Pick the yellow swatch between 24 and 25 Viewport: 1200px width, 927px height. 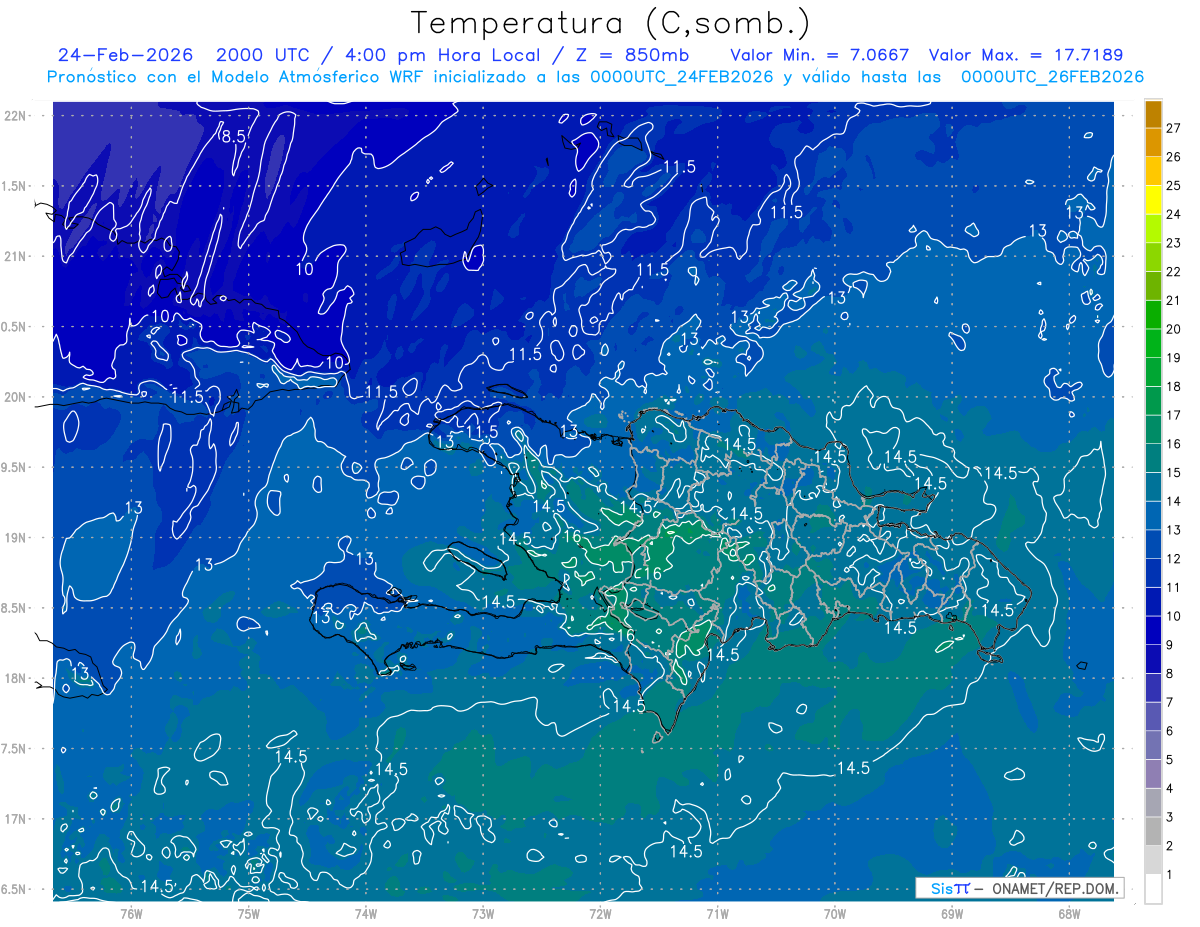pos(1154,200)
